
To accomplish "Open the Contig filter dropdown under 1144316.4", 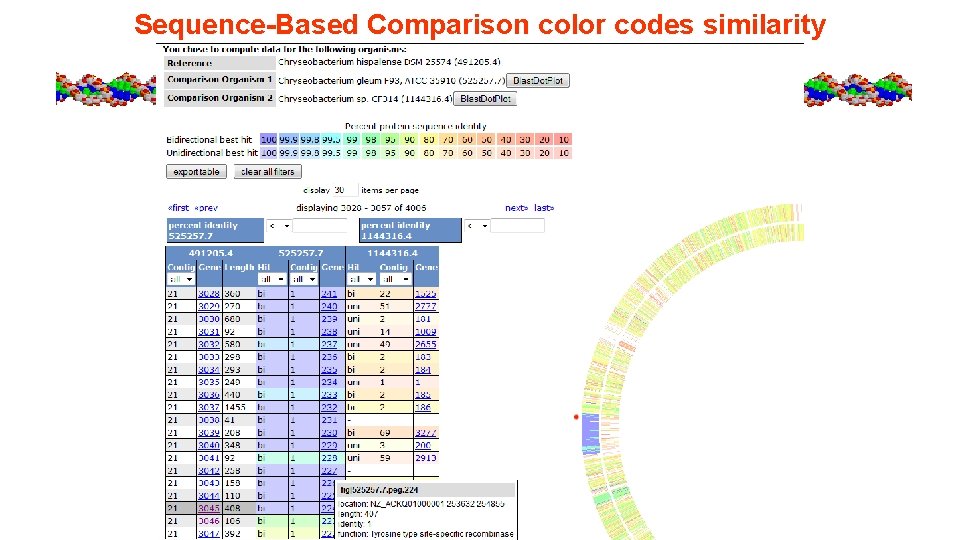I will coord(396,279).
